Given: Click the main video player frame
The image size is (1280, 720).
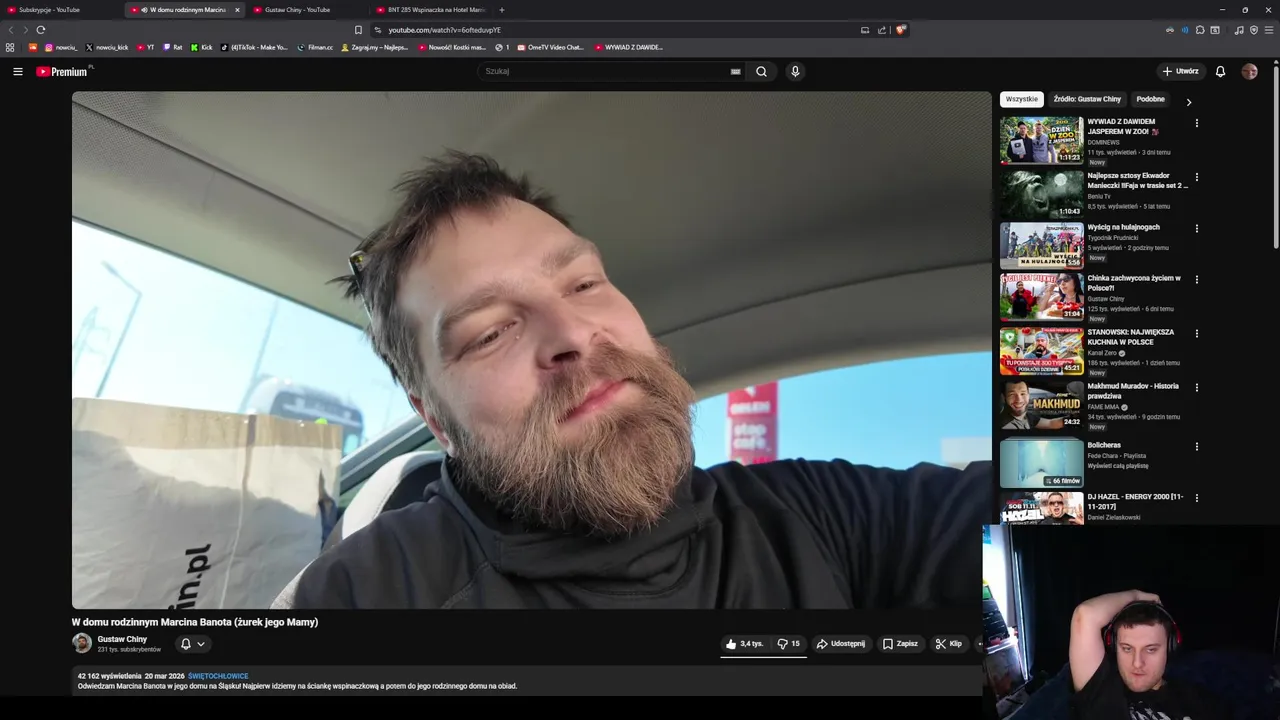Looking at the screenshot, I should coord(531,350).
